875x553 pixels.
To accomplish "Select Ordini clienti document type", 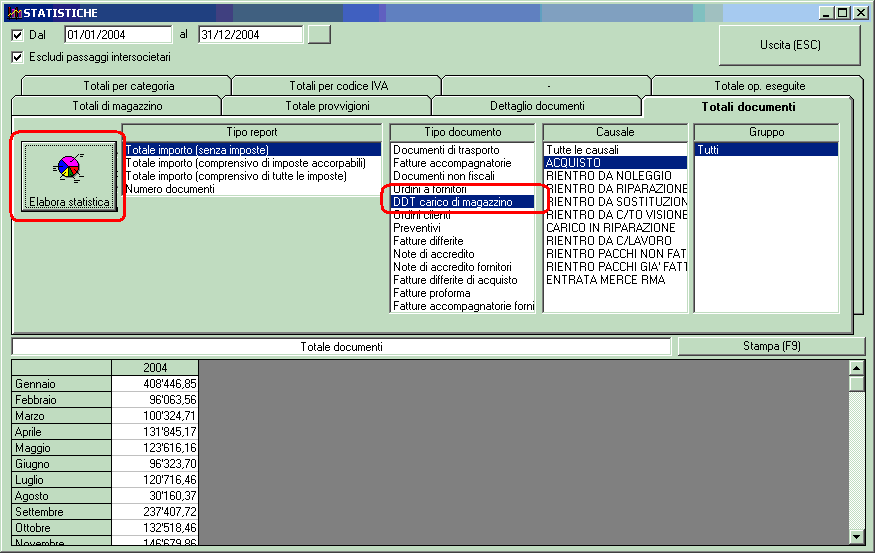I will click(463, 215).
